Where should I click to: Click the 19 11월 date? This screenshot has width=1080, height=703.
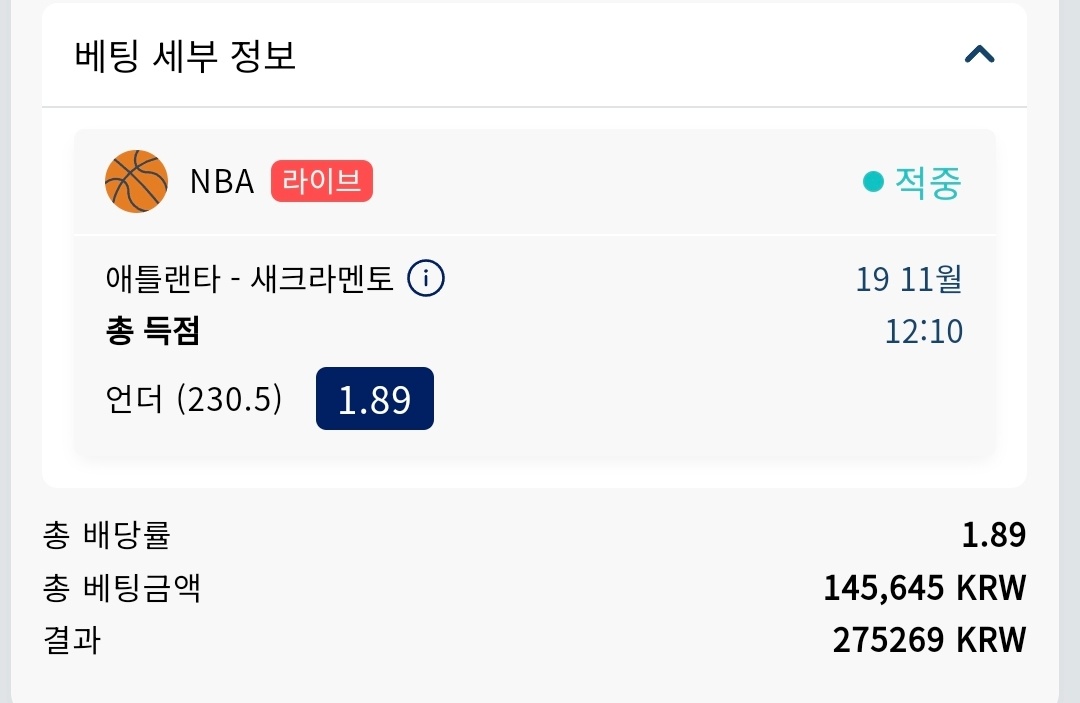click(x=908, y=279)
